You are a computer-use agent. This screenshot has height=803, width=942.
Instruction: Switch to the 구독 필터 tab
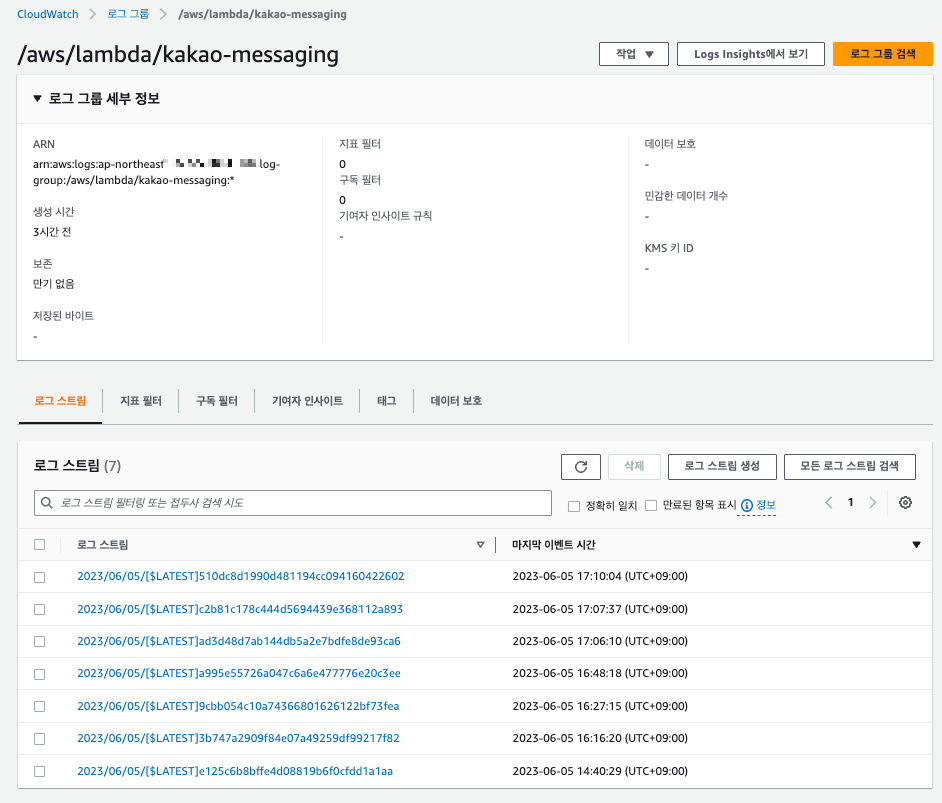217,401
